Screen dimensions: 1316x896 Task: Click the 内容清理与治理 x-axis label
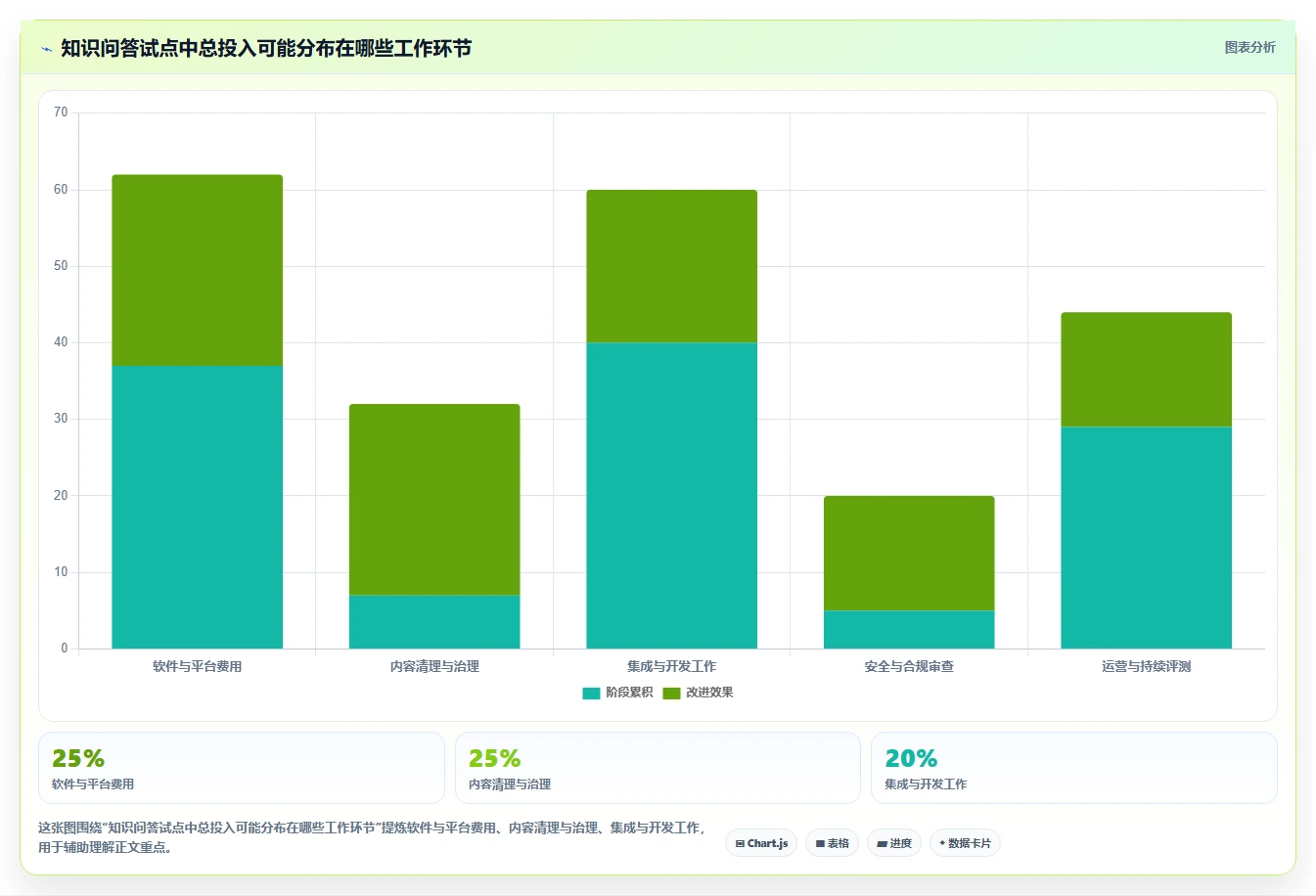(434, 666)
